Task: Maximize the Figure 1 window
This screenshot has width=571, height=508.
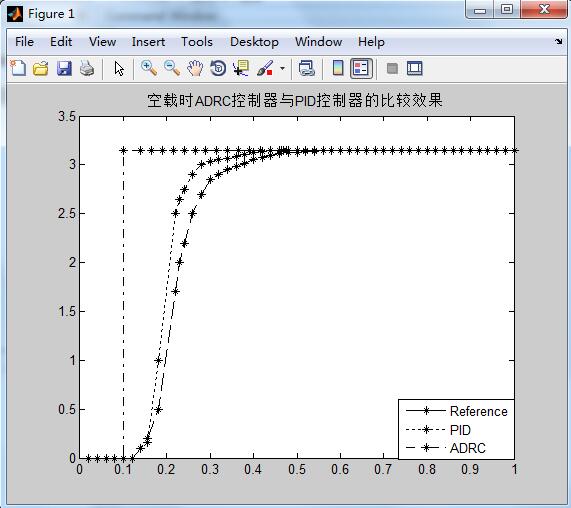Action: (507, 9)
